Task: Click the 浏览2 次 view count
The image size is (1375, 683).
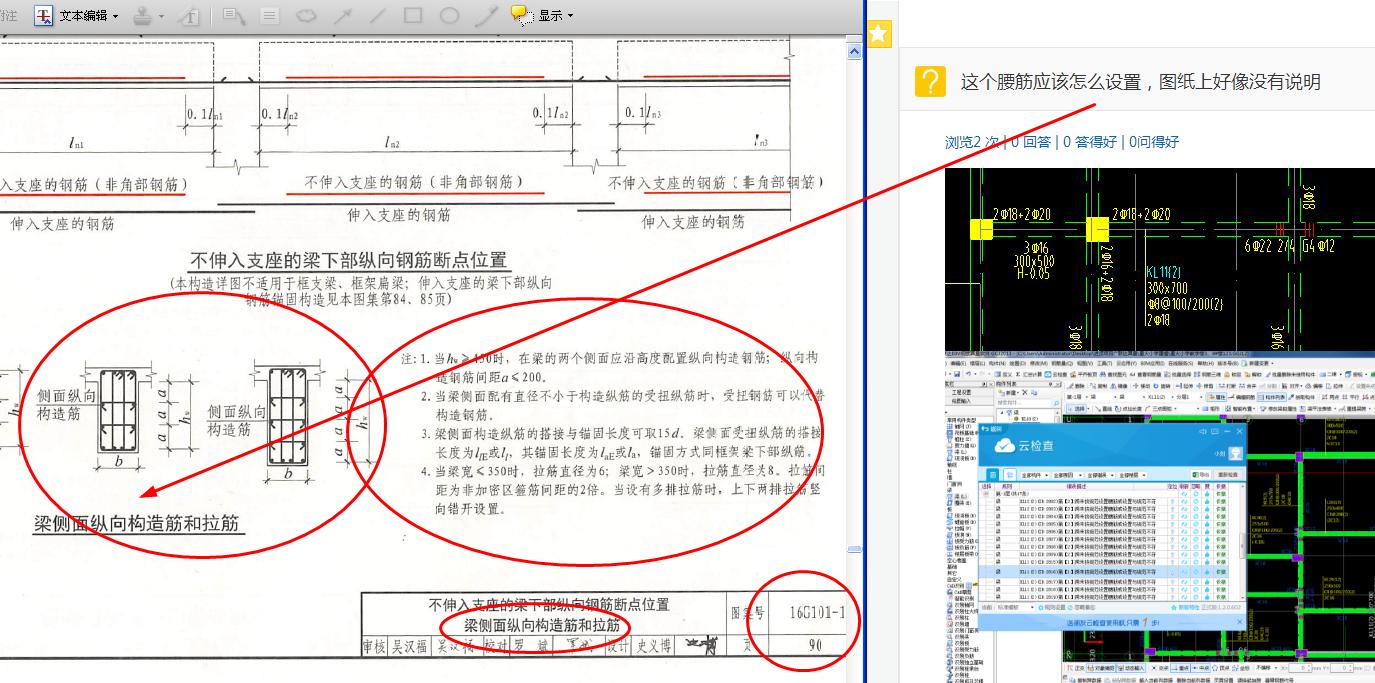Action: pyautogui.click(x=972, y=142)
